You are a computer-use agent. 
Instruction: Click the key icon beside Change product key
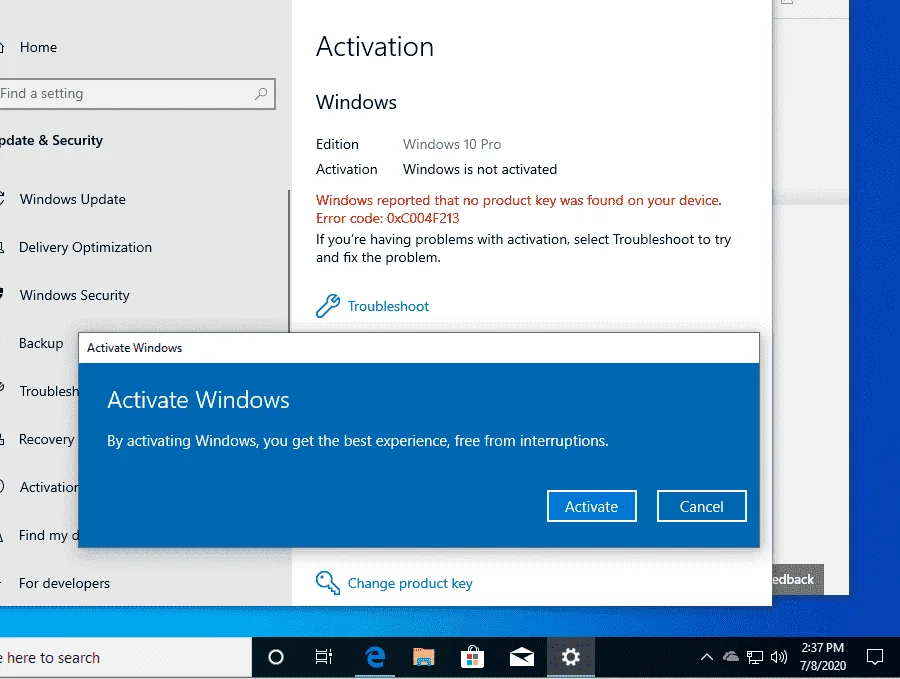pos(328,583)
